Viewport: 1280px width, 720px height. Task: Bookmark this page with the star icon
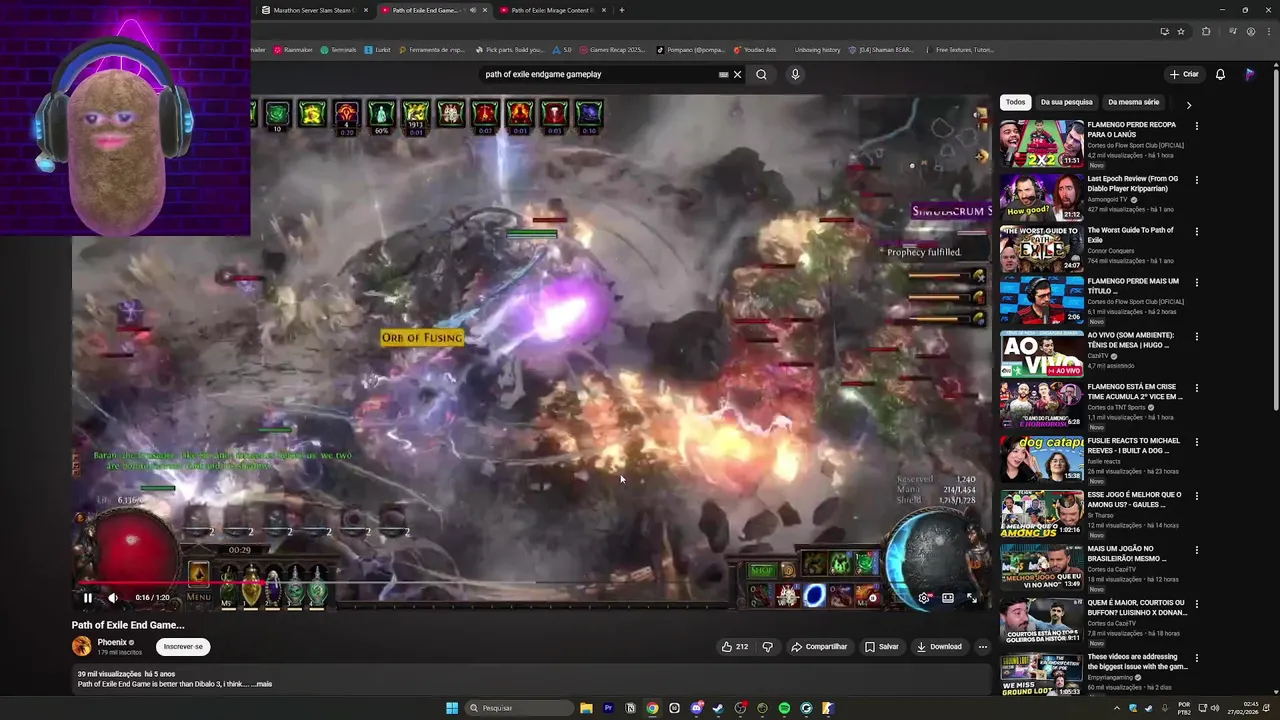(x=1181, y=31)
